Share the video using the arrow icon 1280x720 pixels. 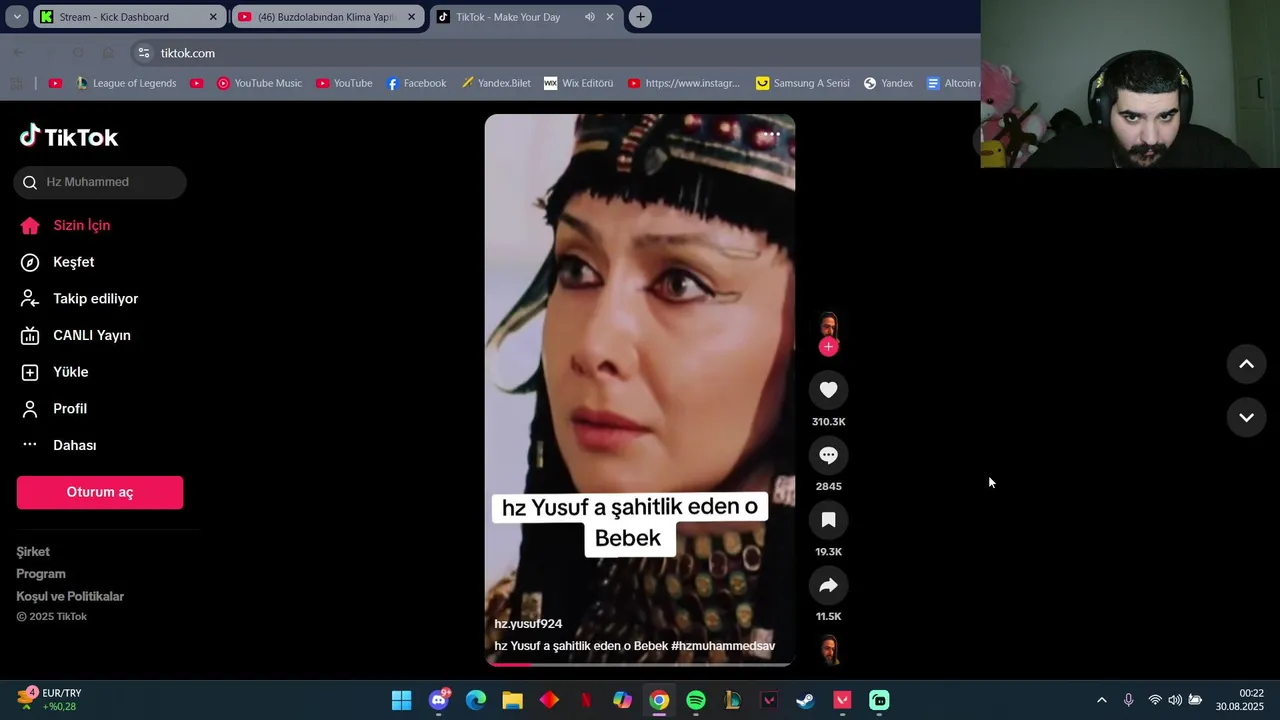828,585
